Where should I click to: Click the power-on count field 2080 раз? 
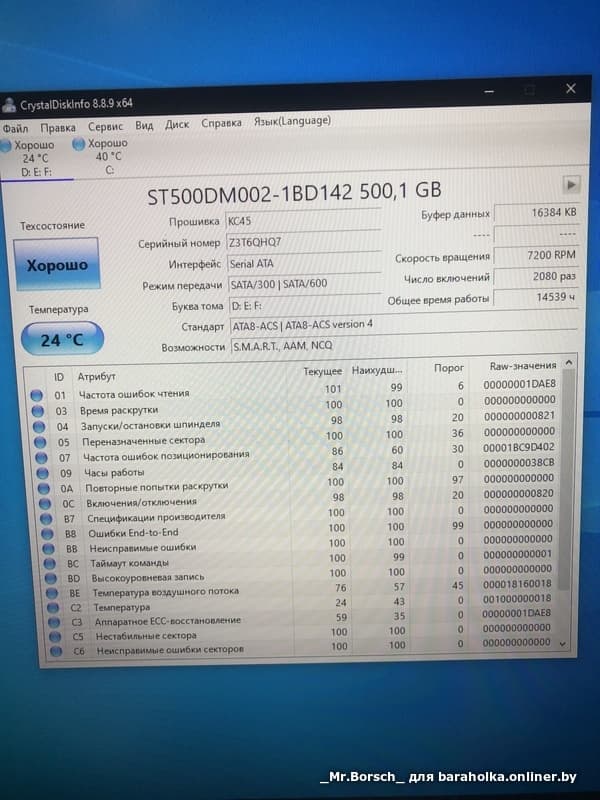(x=536, y=277)
